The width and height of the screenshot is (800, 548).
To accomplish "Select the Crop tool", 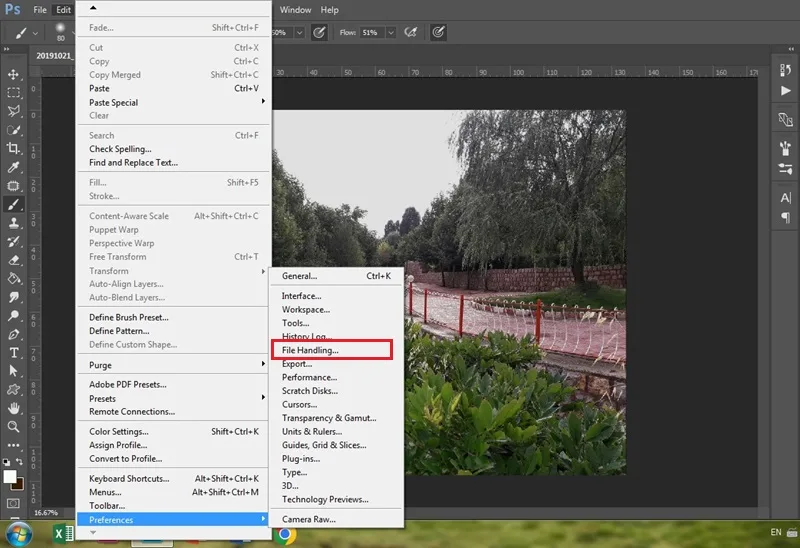I will click(13, 148).
